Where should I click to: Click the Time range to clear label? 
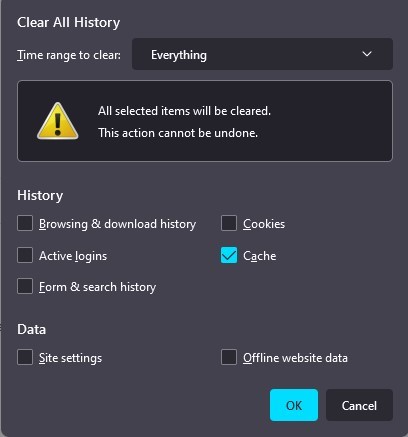pyautogui.click(x=69, y=55)
